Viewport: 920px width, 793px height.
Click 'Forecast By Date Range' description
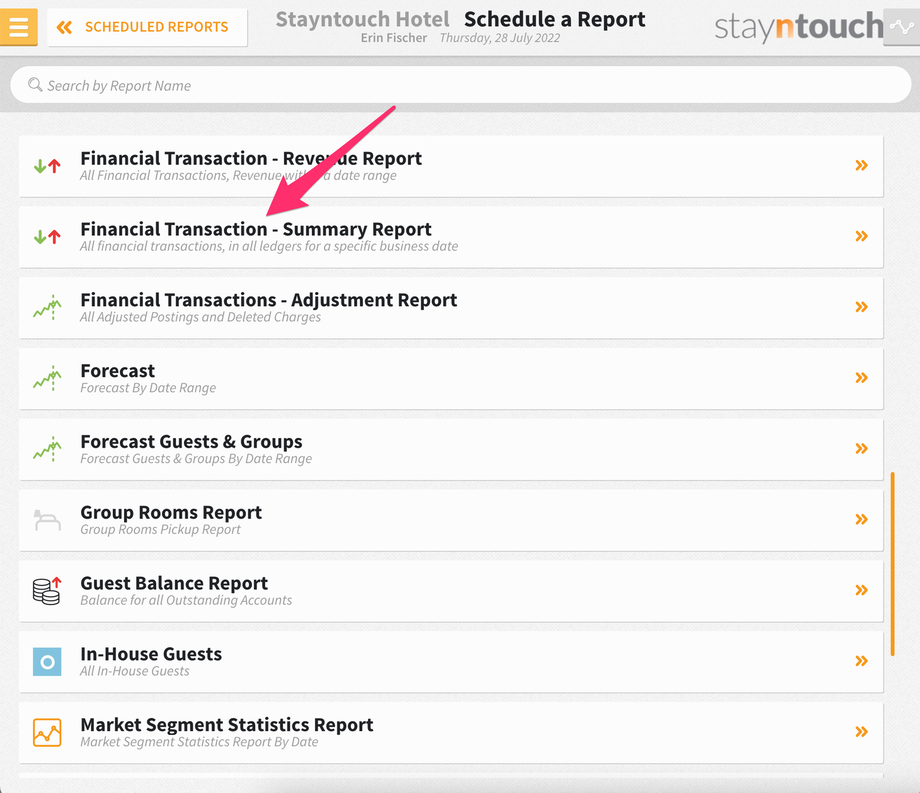click(148, 388)
